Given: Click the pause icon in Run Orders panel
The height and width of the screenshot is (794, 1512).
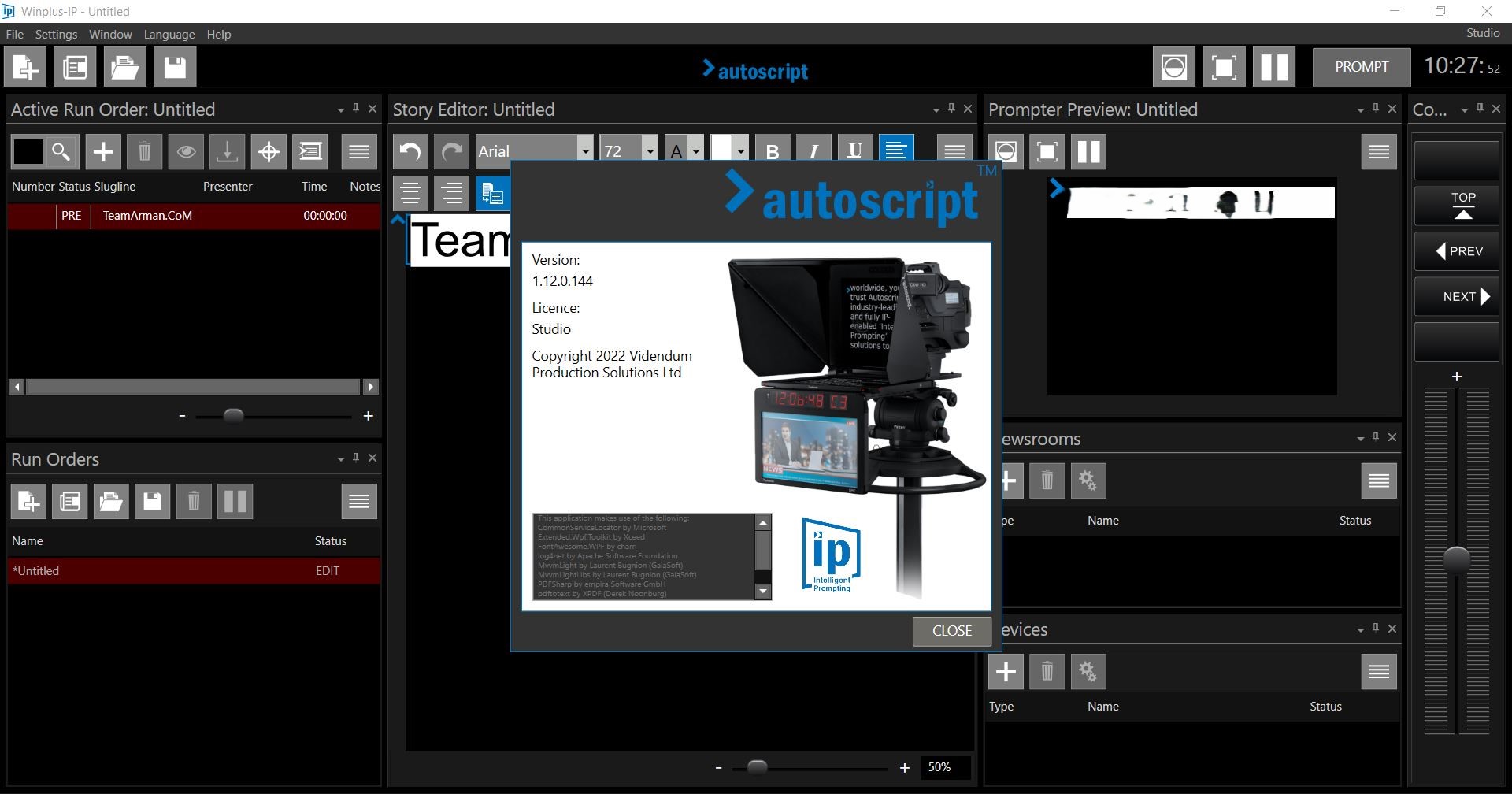Looking at the screenshot, I should coord(235,502).
